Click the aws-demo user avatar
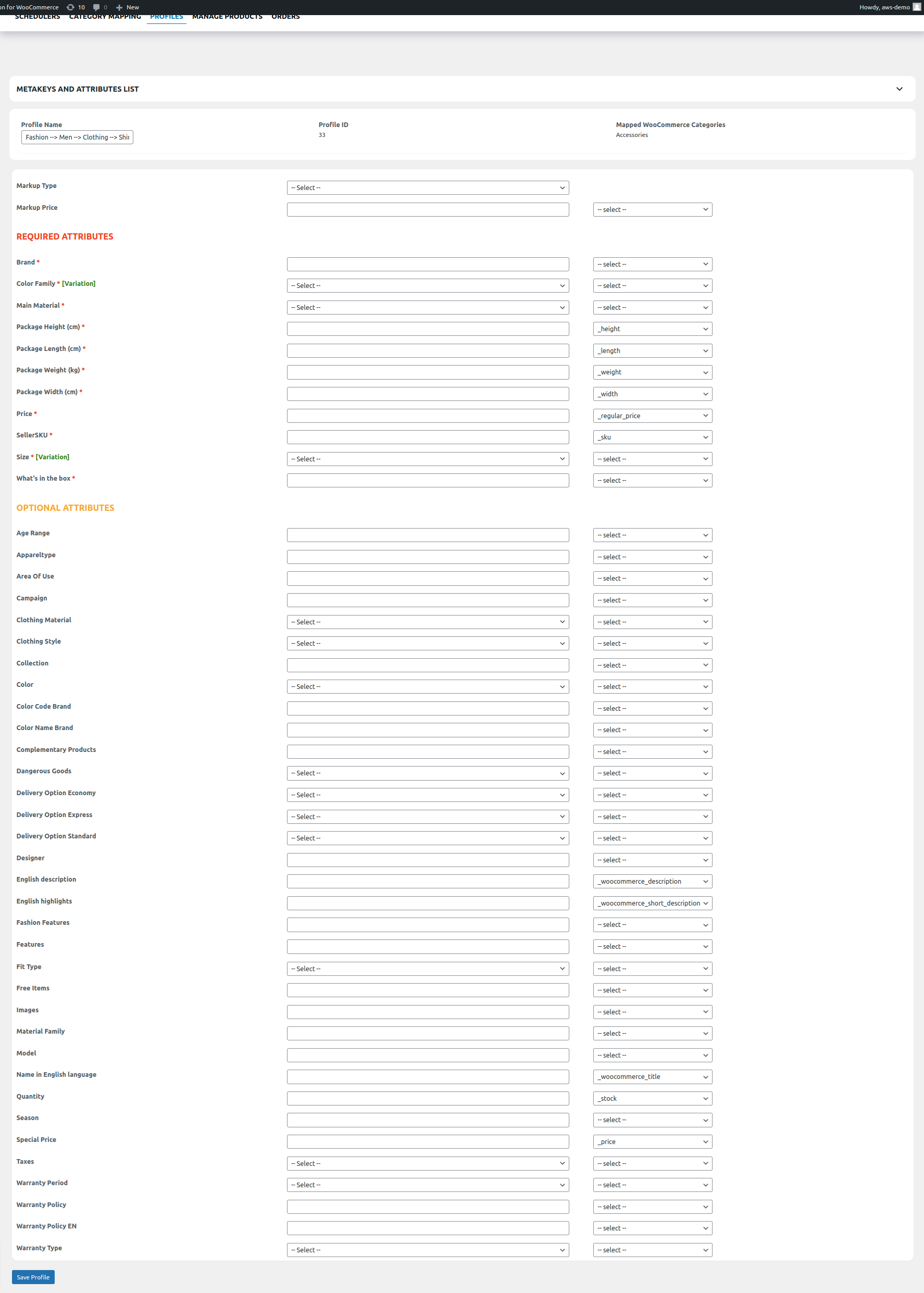The height and width of the screenshot is (1293, 924). 916,7
